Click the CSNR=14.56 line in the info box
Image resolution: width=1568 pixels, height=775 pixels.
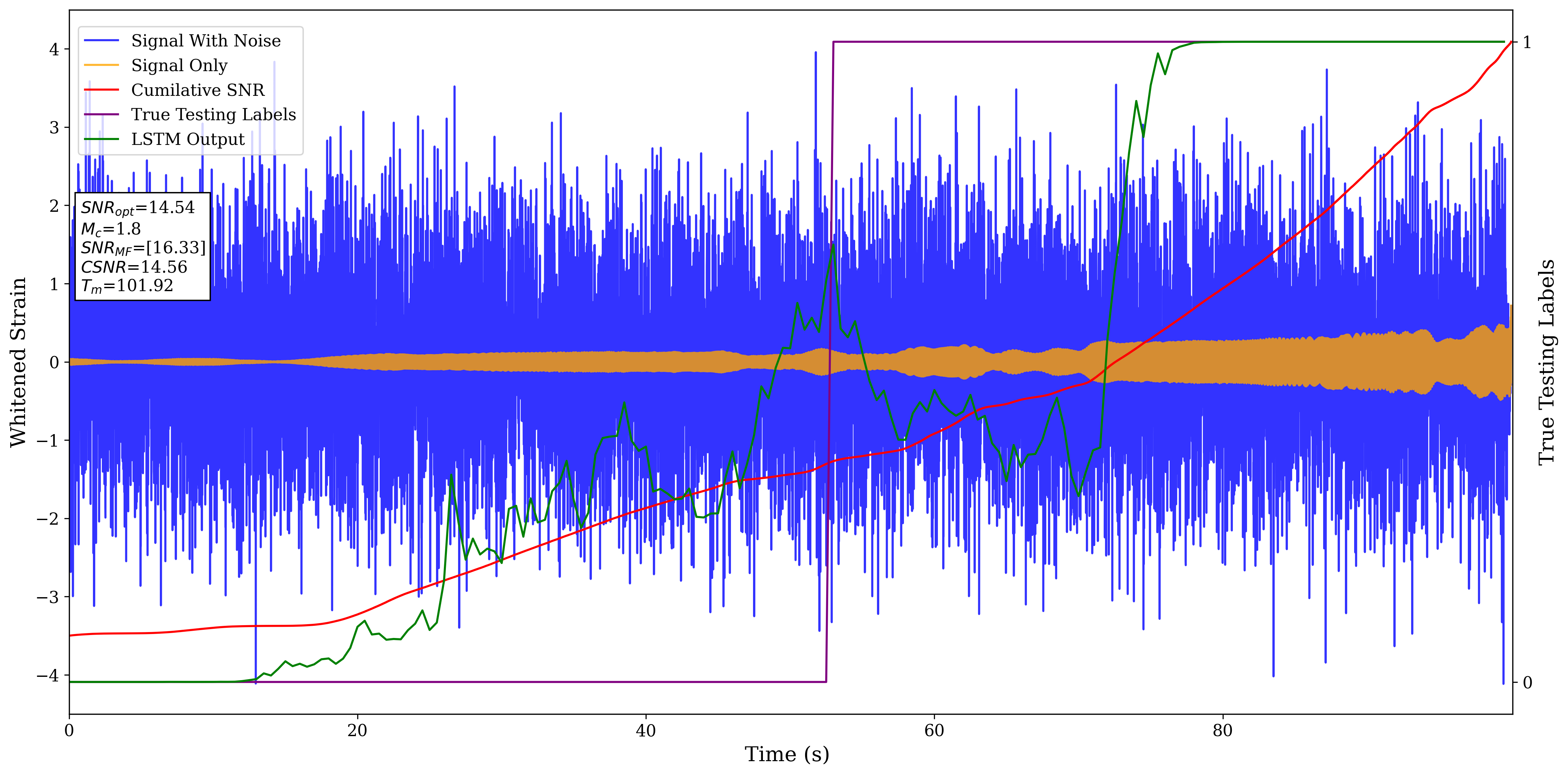(x=134, y=267)
